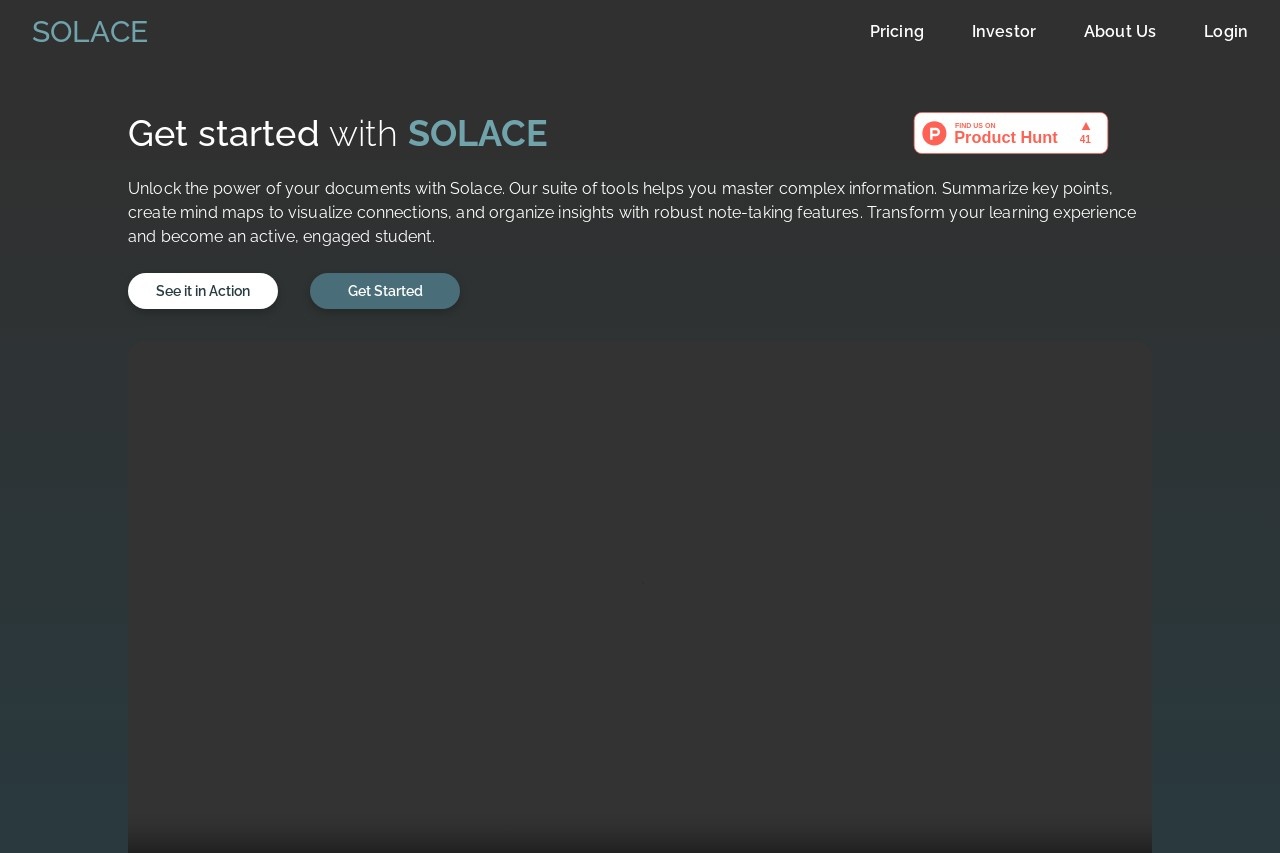Screen dimensions: 1280x853
Task: Click the See it in Action button
Action: click(203, 291)
